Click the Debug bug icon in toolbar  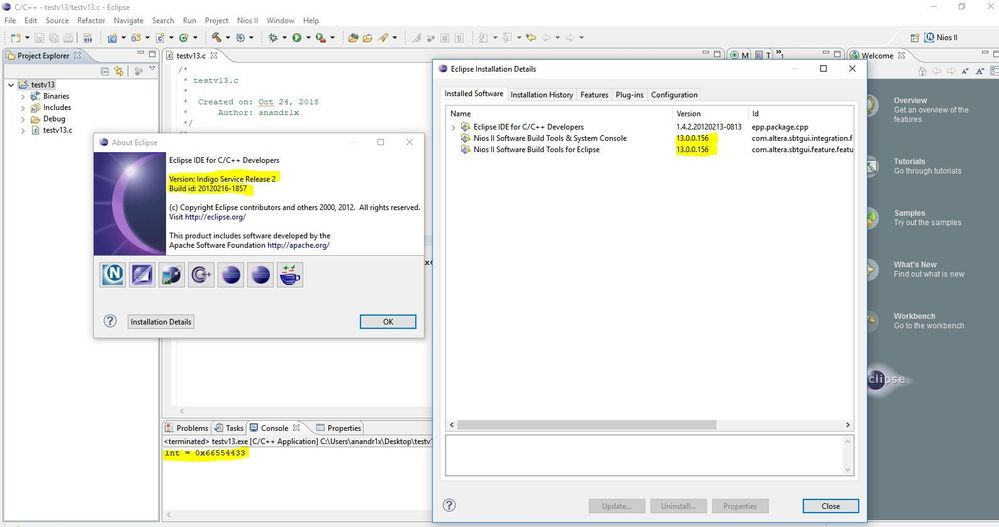click(x=272, y=38)
